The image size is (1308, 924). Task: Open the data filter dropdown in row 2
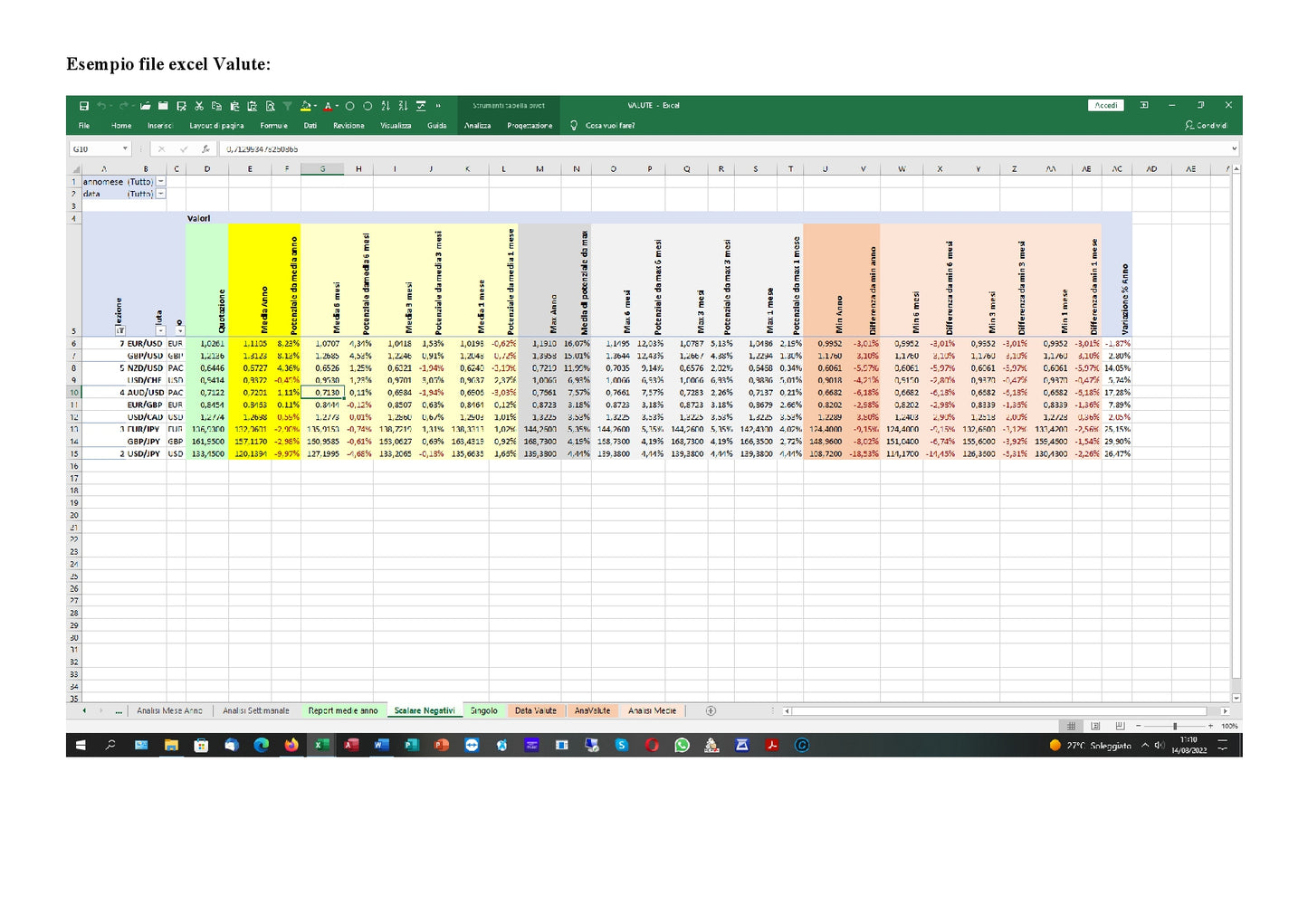161,194
